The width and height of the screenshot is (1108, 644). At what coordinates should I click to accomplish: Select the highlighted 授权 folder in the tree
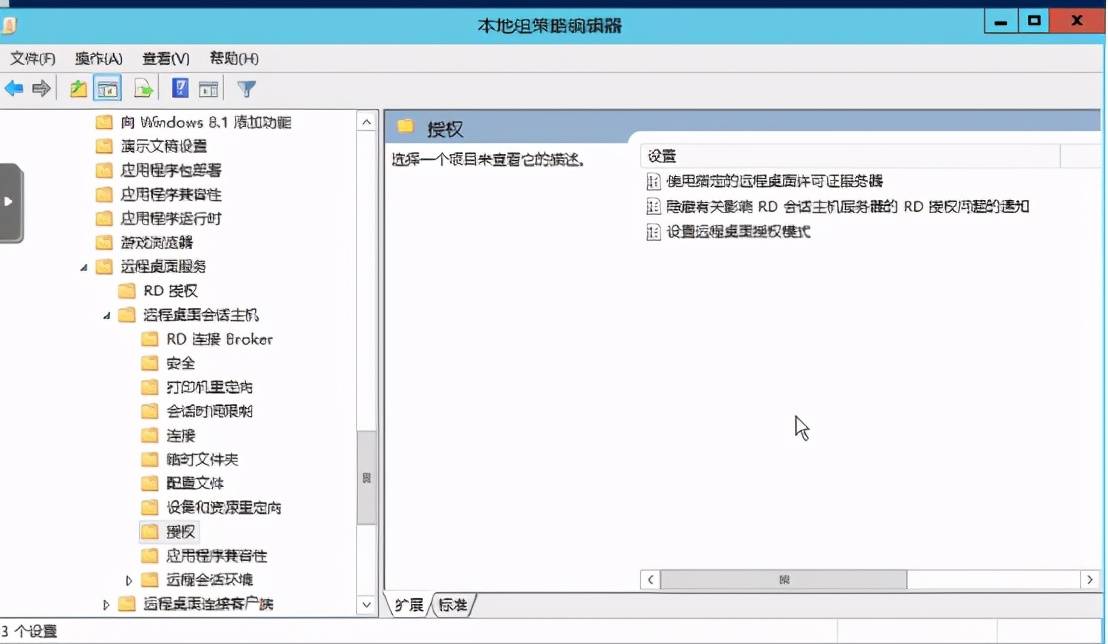coord(168,532)
